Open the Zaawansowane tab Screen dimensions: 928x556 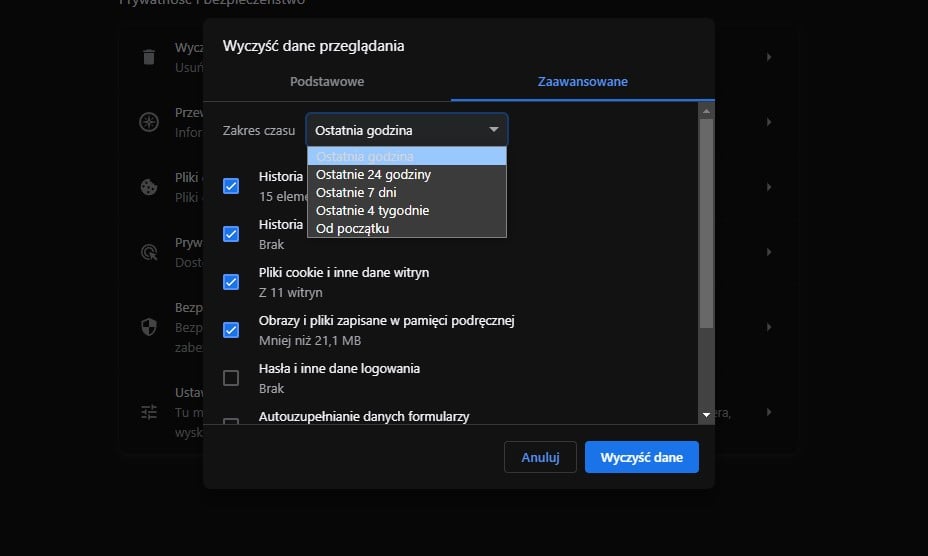(x=582, y=82)
